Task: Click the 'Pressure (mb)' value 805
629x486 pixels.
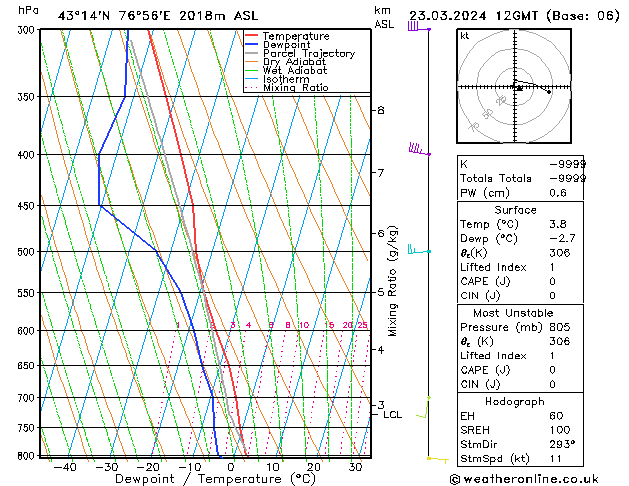Action: point(559,327)
